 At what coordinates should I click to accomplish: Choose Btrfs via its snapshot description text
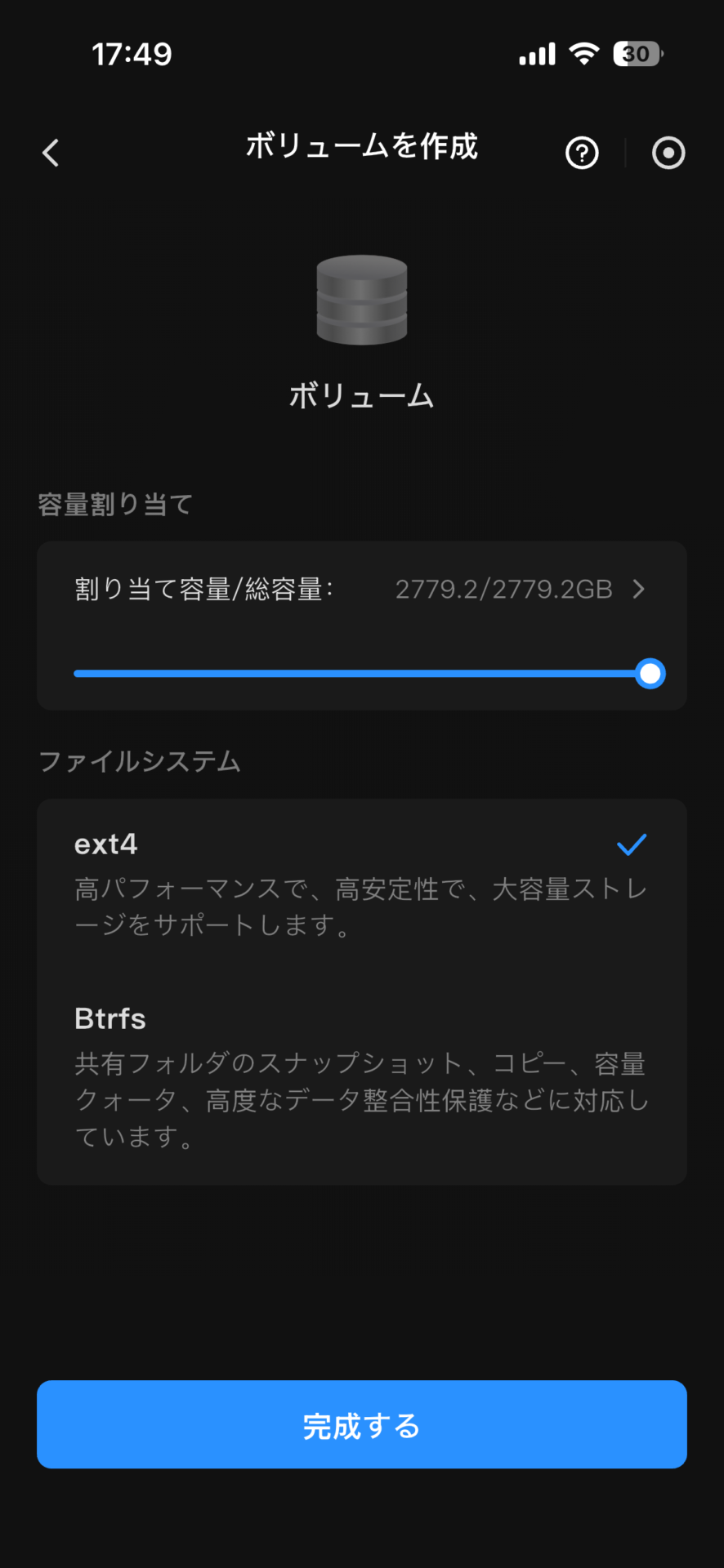point(361,1100)
